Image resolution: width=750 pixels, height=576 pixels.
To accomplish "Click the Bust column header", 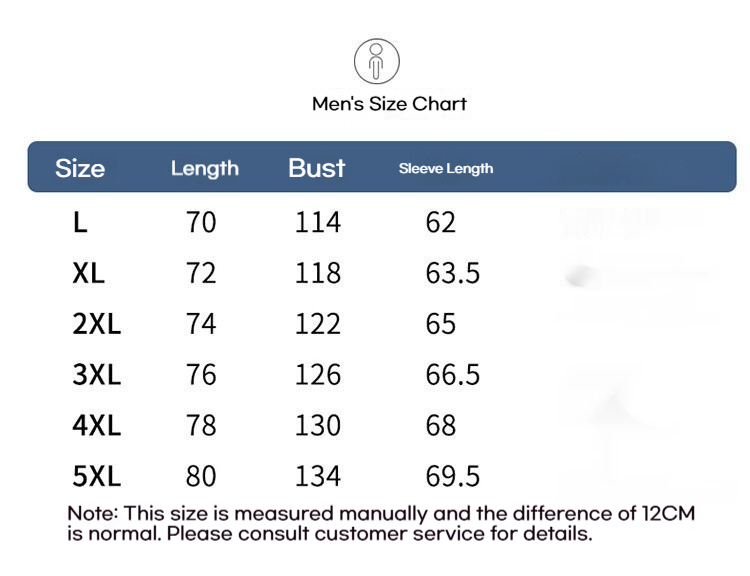I will coord(316,168).
